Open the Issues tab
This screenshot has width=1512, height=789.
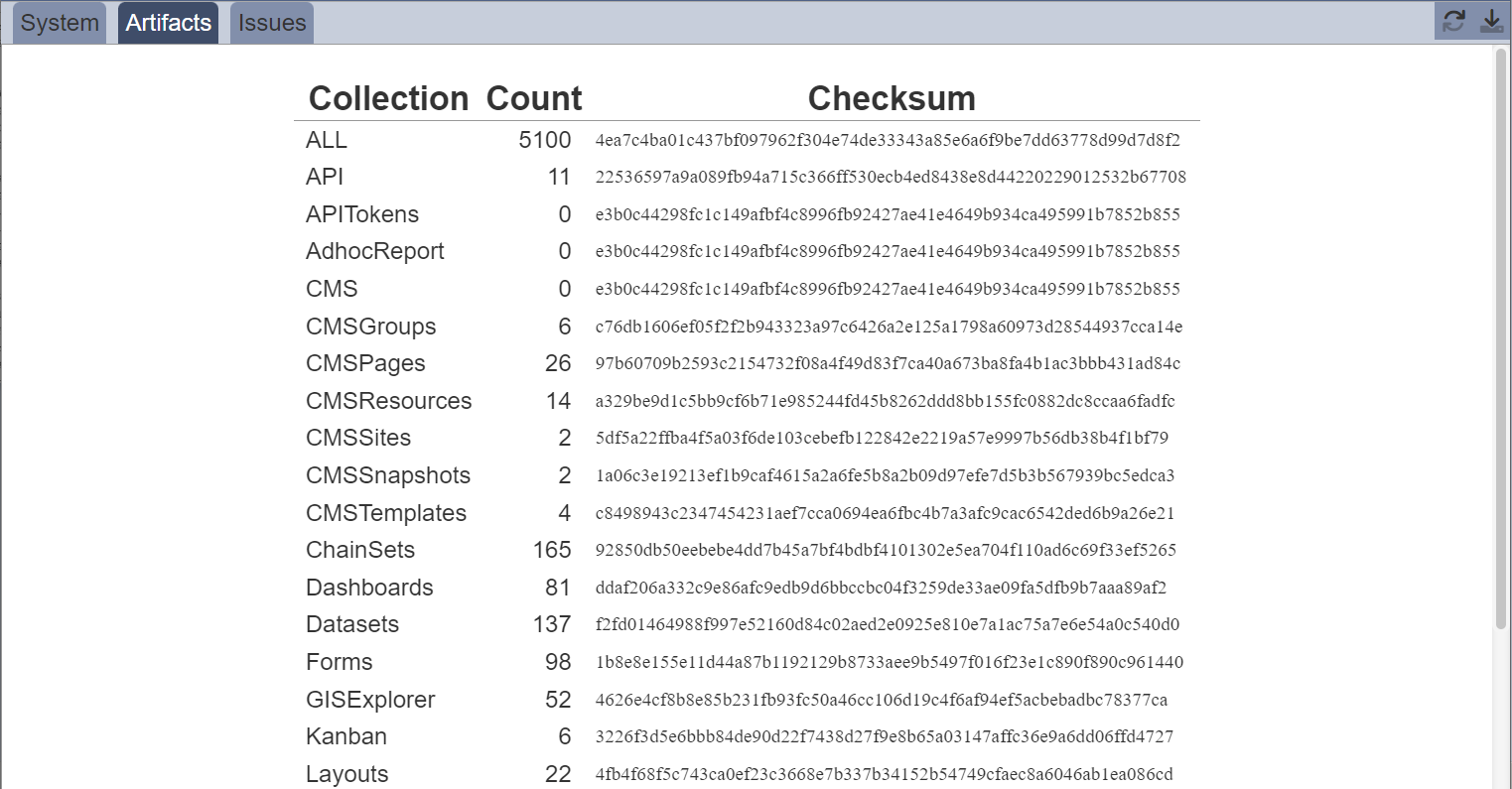272,23
